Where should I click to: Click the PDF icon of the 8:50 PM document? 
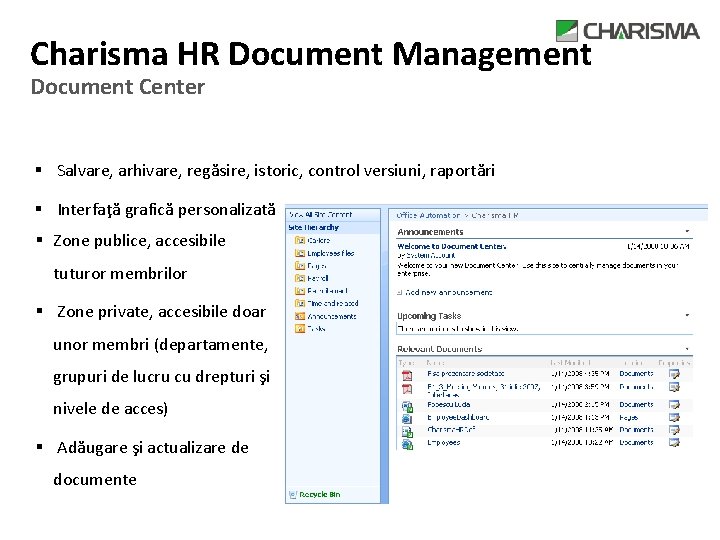click(407, 388)
